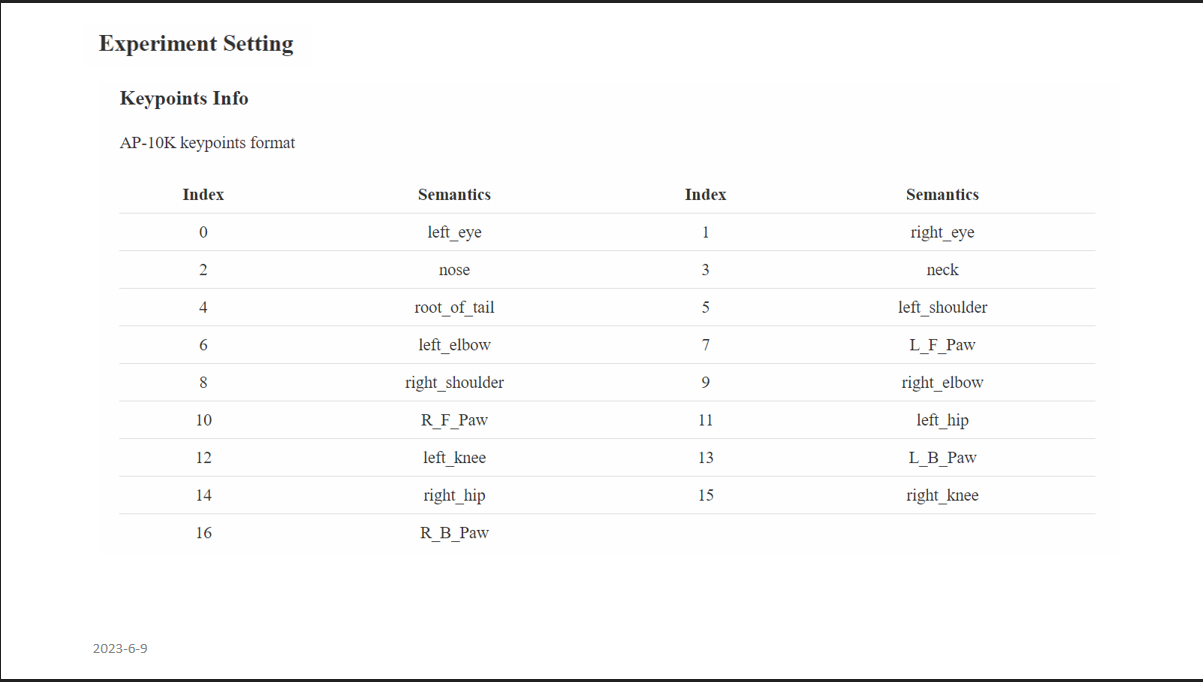Select the root_of_tail cell
The image size is (1203, 682).
coord(454,307)
